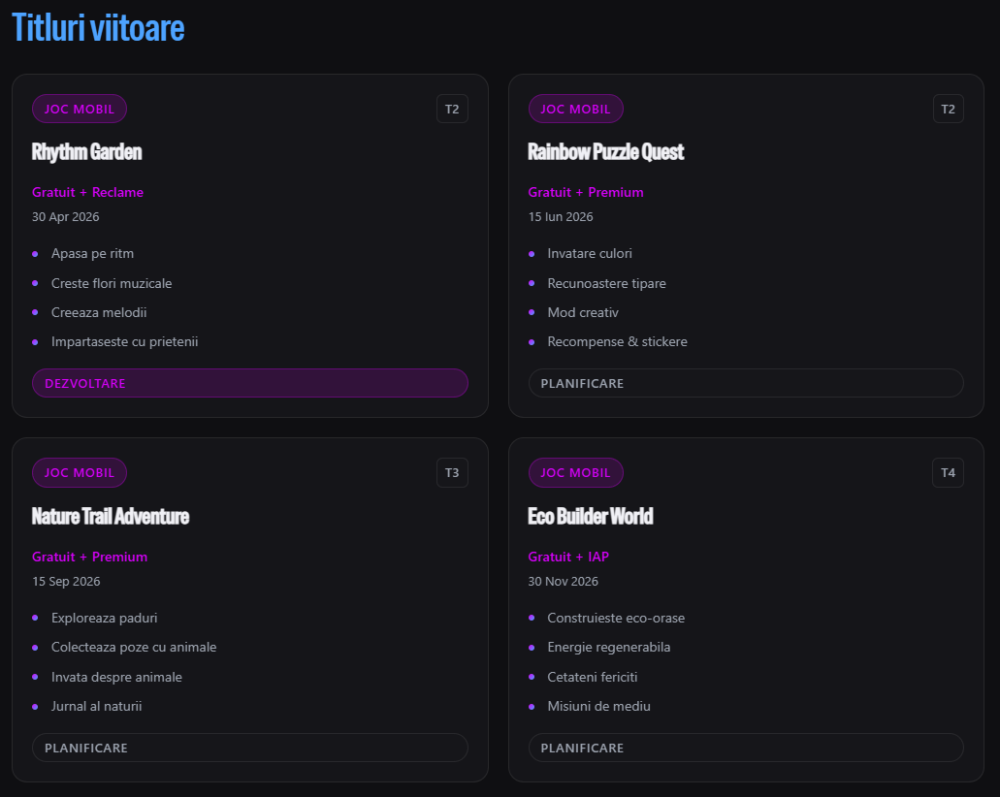Select T2 badge on Rhythm Garden card
1000x797 pixels.
point(452,109)
